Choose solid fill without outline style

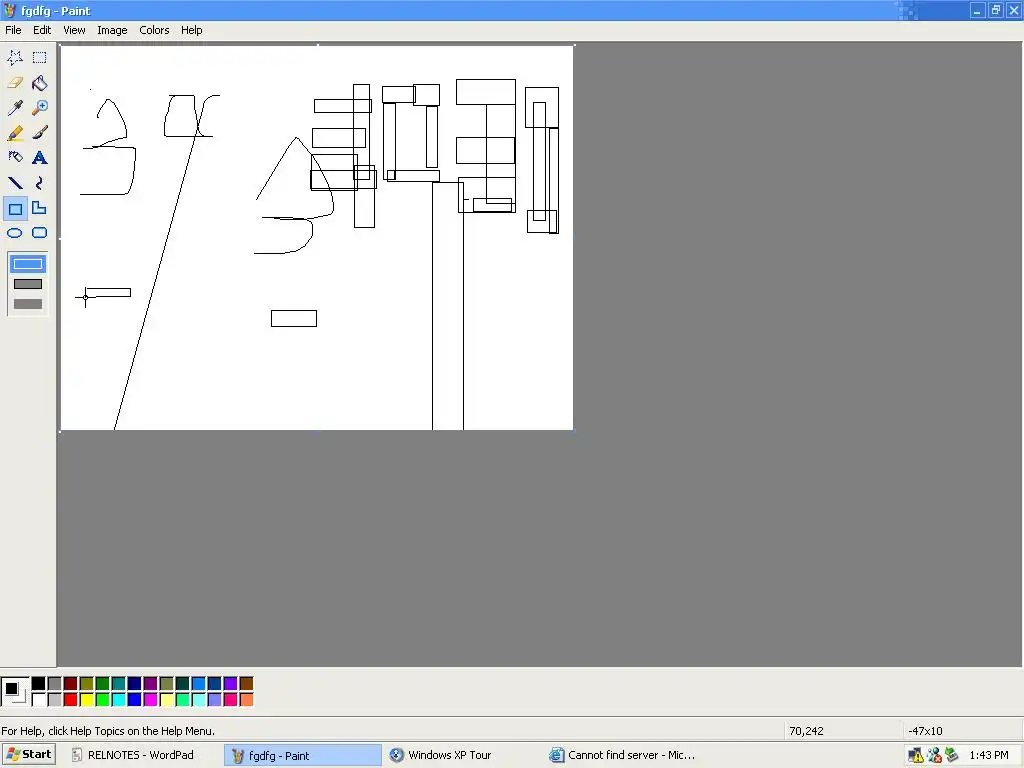pos(27,304)
